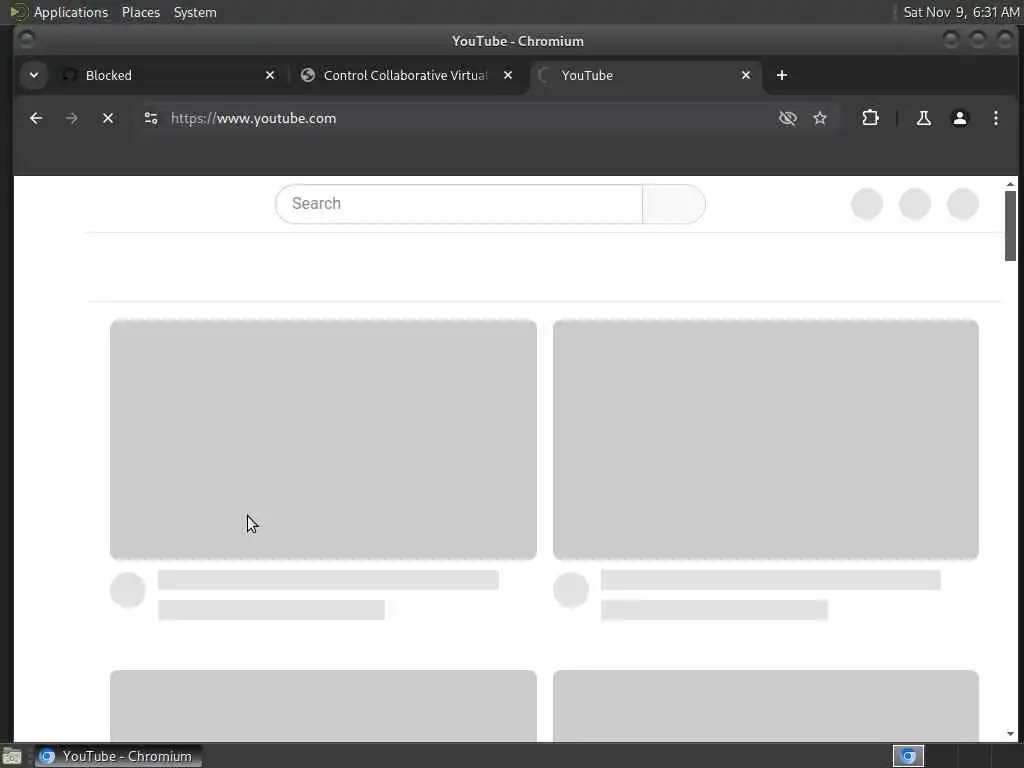This screenshot has height=768, width=1024.
Task: Click the scrollbar down arrow
Action: [1010, 734]
